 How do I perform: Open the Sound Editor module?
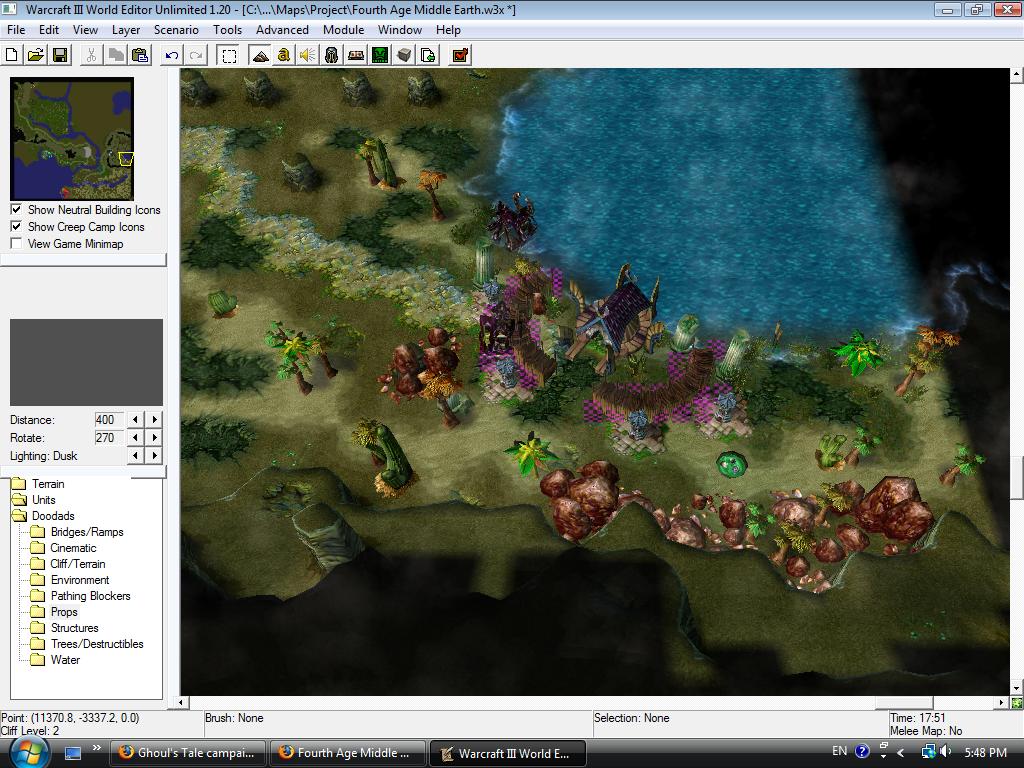(308, 56)
